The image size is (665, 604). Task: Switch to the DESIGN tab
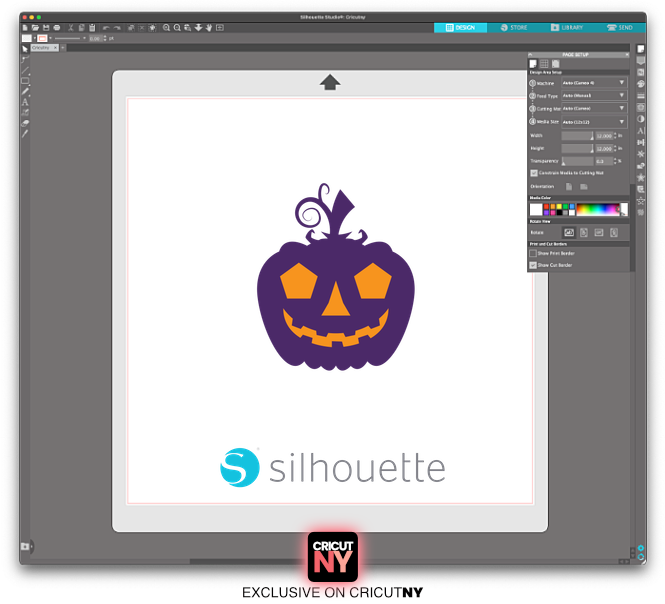pyautogui.click(x=460, y=28)
